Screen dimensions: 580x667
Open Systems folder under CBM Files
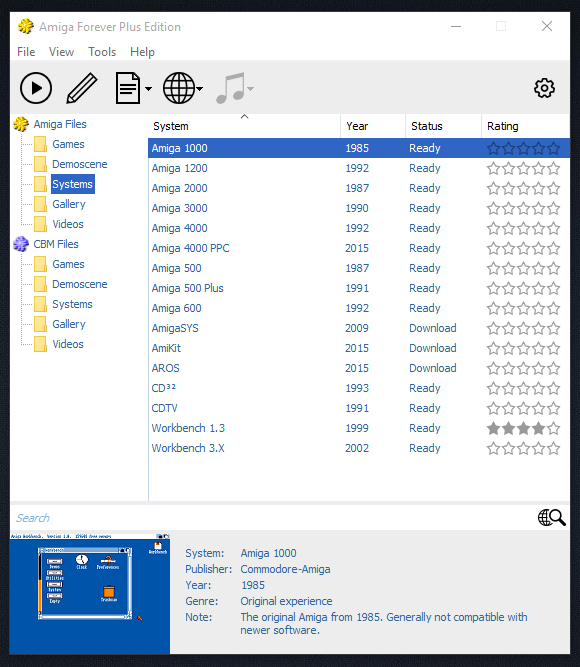72,304
